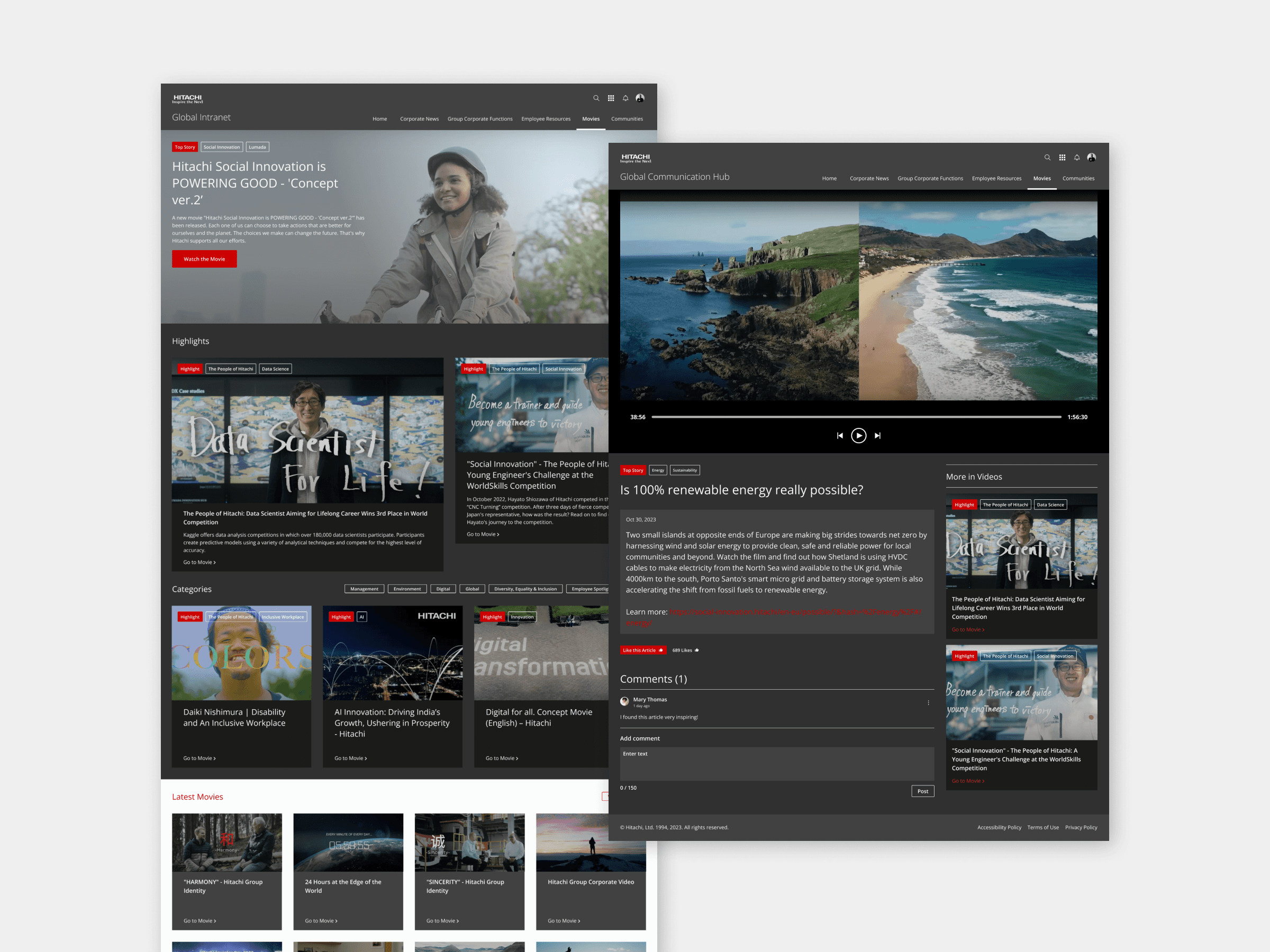The image size is (1270, 952).
Task: Go to the Communities tab
Action: [1078, 178]
